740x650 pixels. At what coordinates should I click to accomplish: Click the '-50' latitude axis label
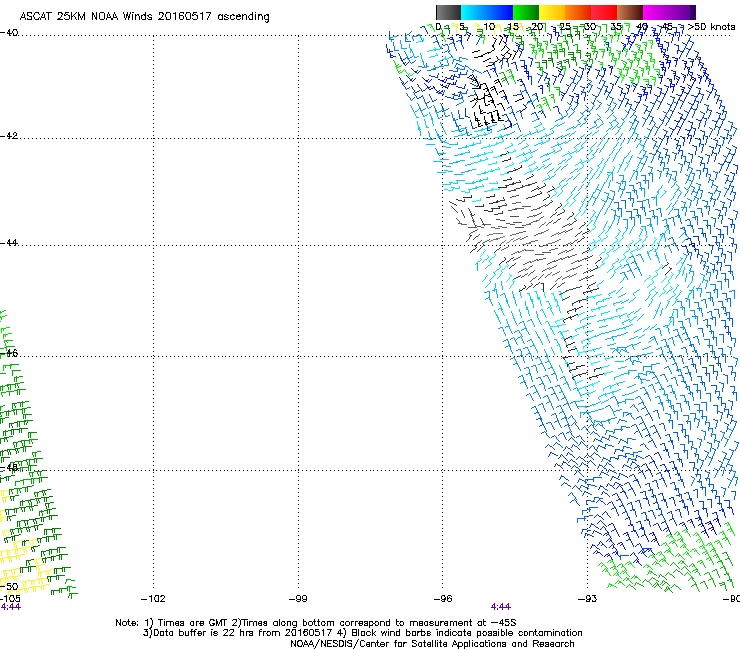pyautogui.click(x=9, y=586)
